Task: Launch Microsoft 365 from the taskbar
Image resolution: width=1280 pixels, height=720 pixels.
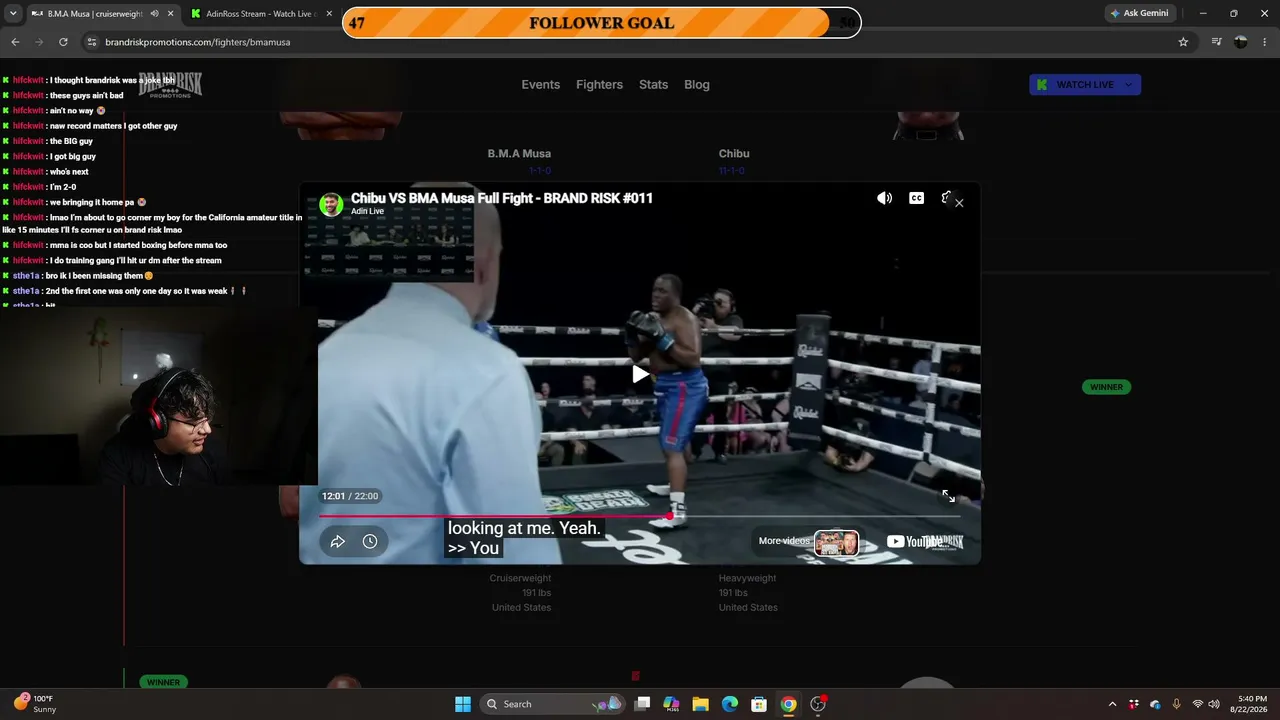Action: (x=671, y=704)
